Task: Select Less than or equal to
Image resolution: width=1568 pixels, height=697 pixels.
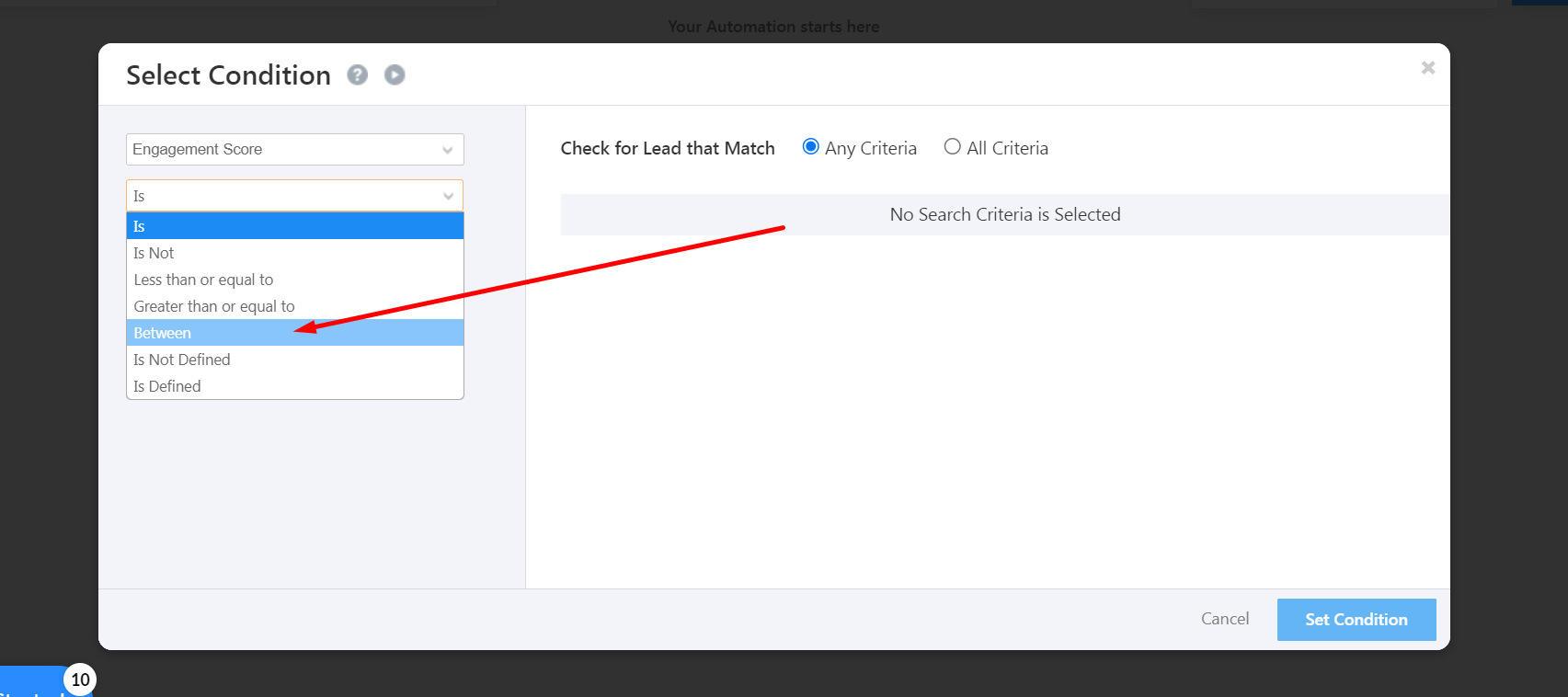Action: [294, 280]
